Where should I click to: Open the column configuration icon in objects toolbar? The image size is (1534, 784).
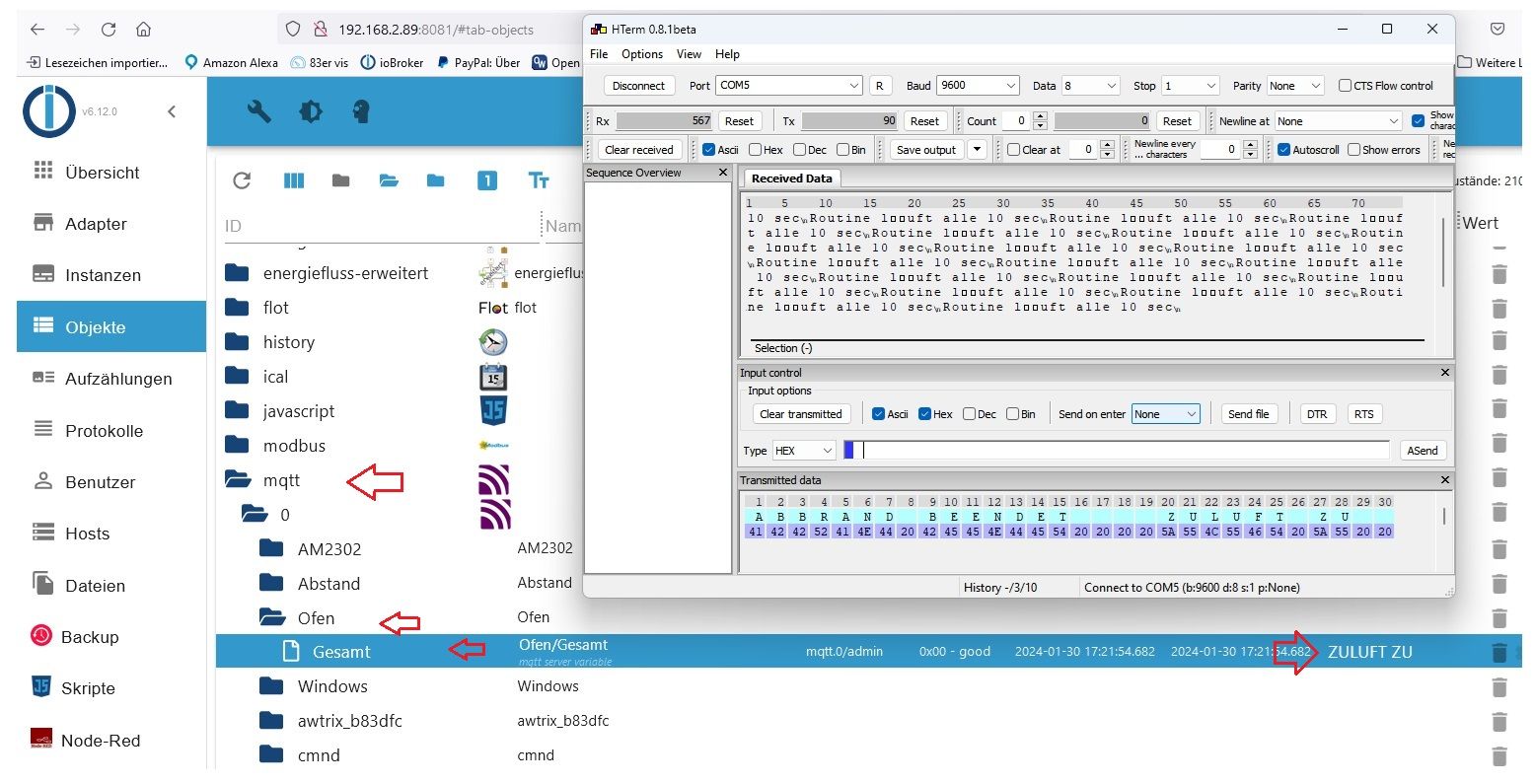tap(294, 180)
